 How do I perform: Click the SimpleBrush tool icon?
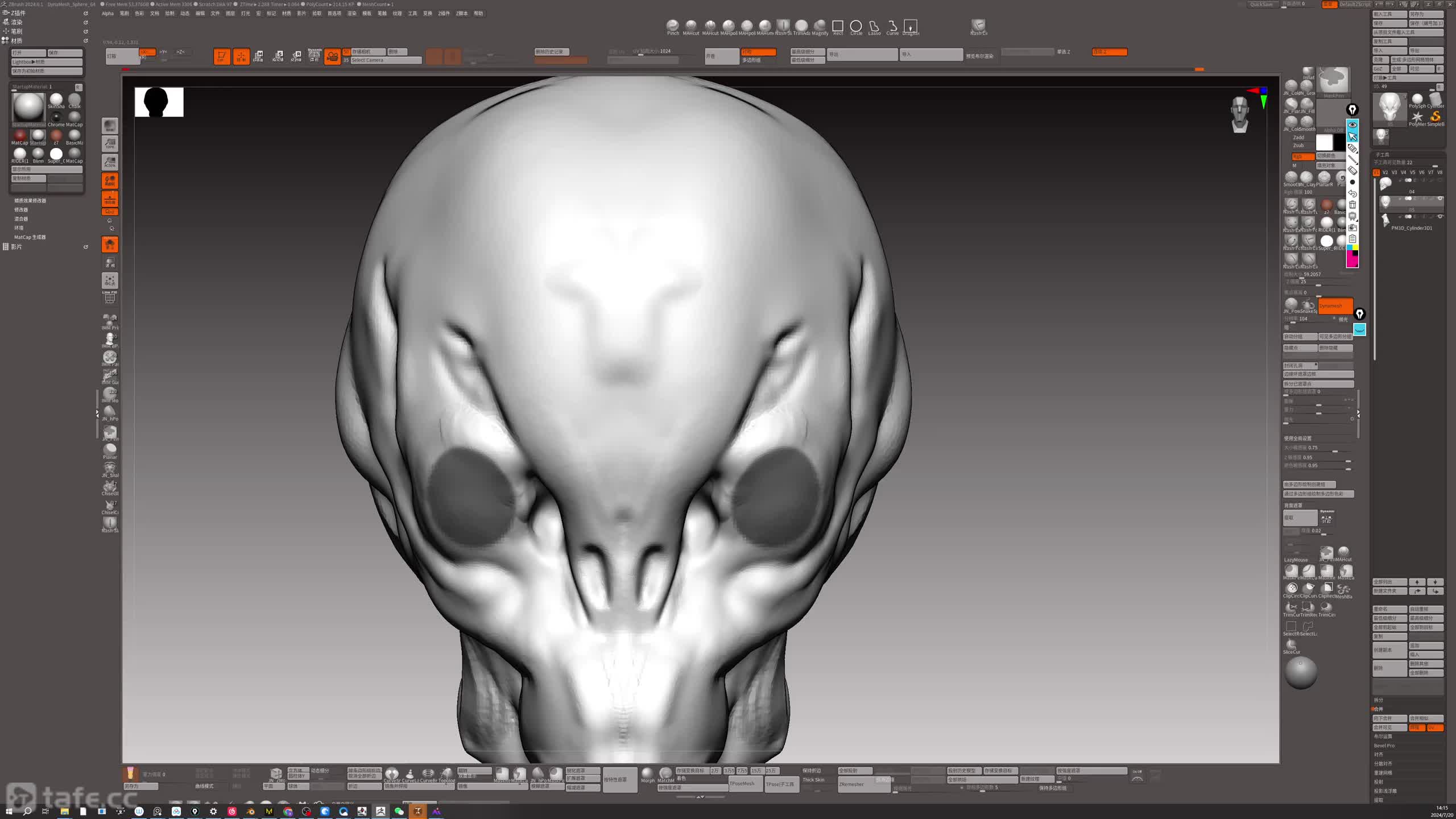pos(1436,117)
